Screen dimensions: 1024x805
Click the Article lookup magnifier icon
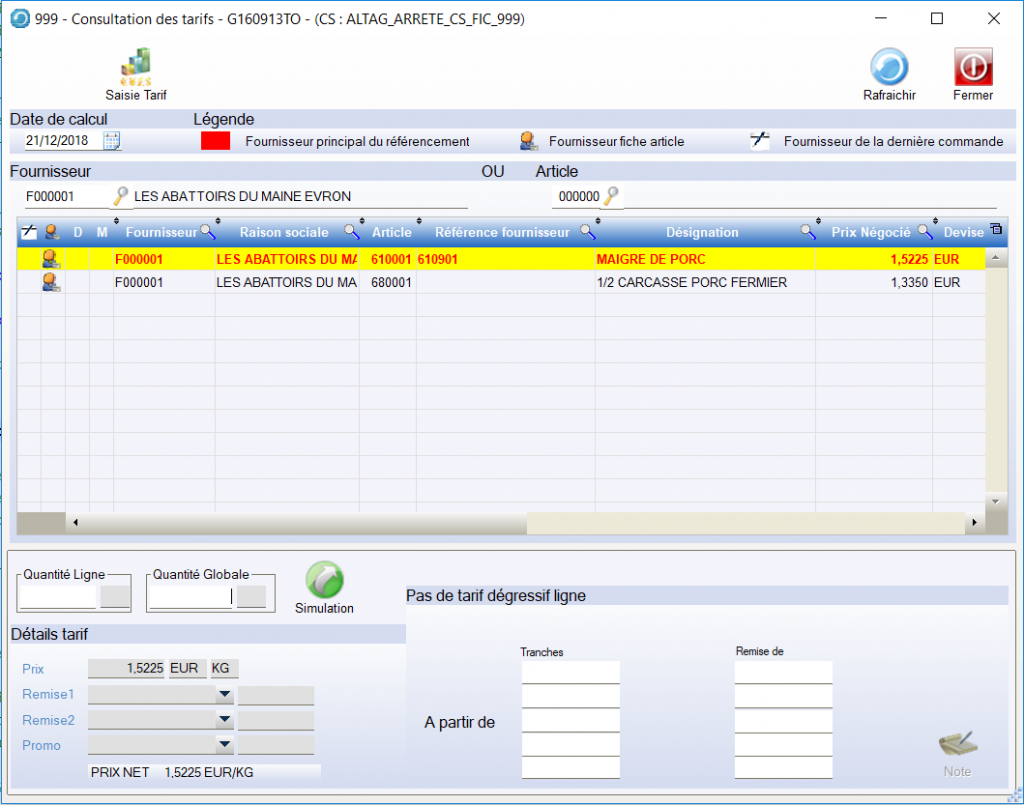coord(610,196)
